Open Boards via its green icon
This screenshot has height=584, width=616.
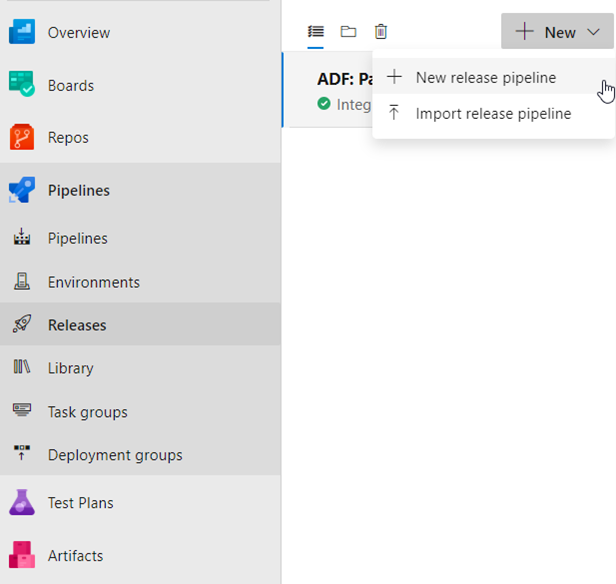(x=22, y=85)
